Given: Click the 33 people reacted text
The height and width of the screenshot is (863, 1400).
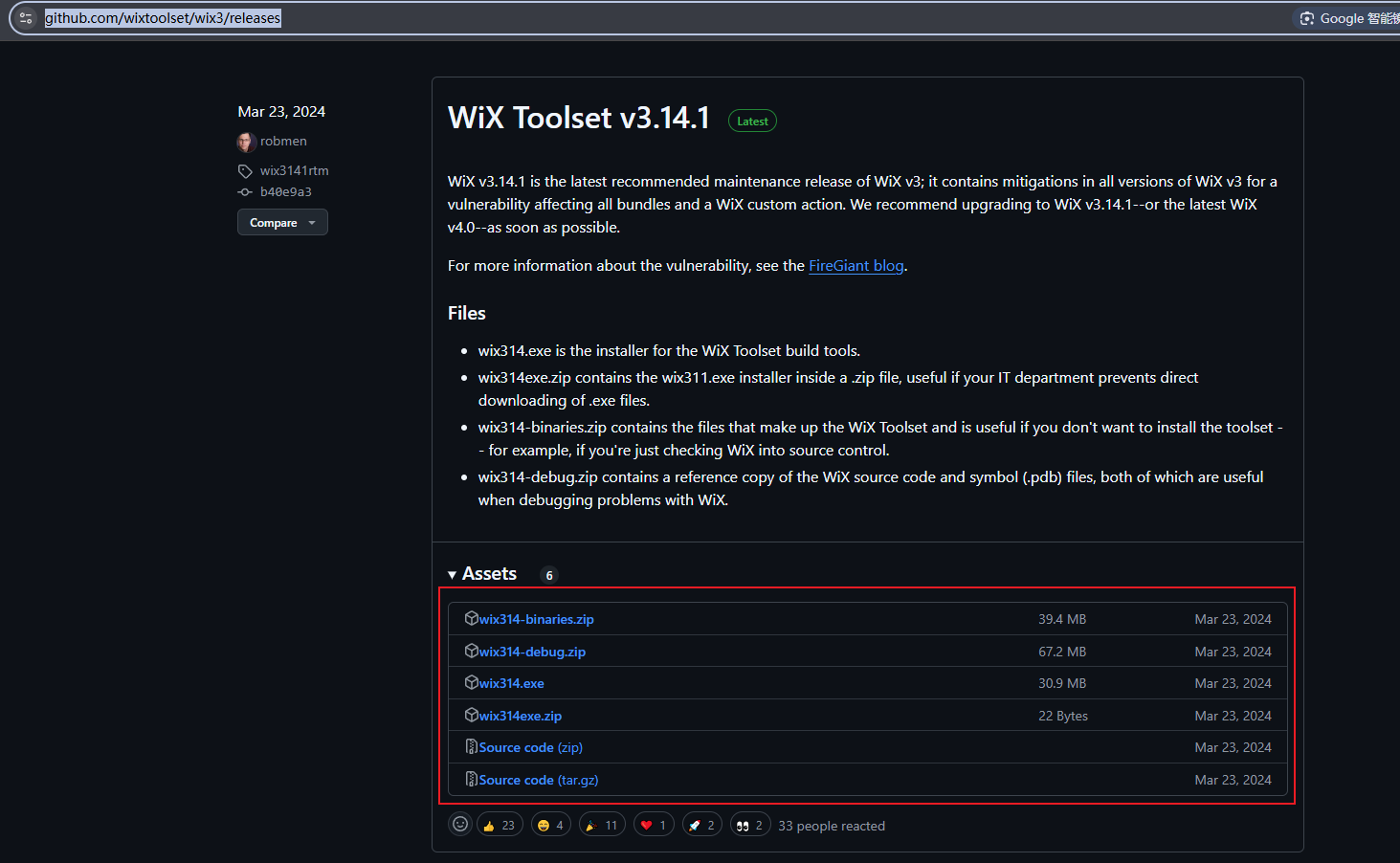Looking at the screenshot, I should (832, 826).
